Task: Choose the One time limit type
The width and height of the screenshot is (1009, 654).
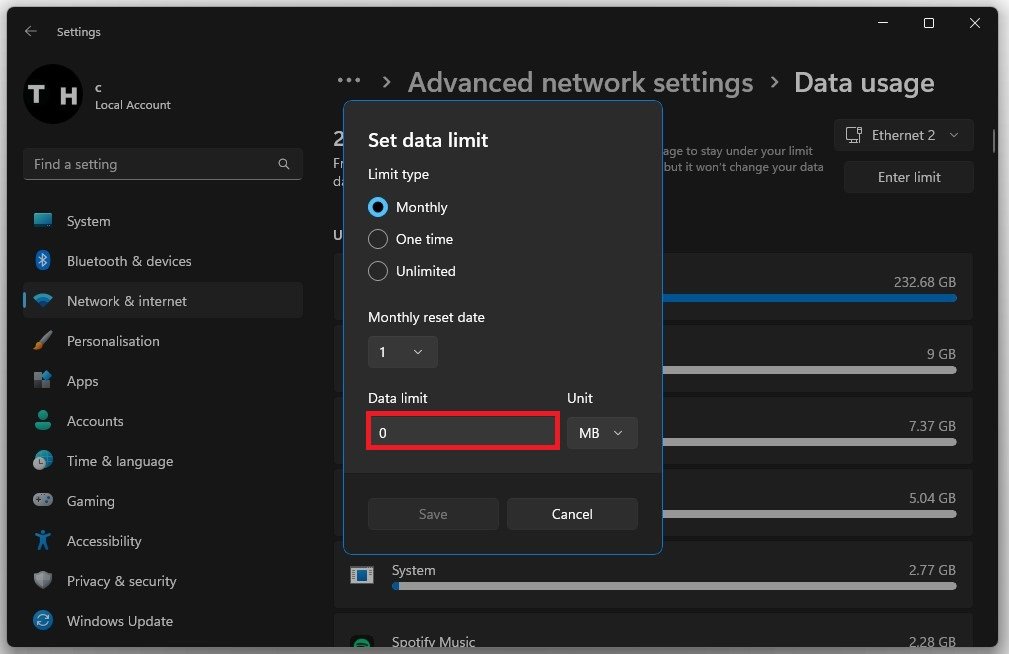Action: (378, 239)
